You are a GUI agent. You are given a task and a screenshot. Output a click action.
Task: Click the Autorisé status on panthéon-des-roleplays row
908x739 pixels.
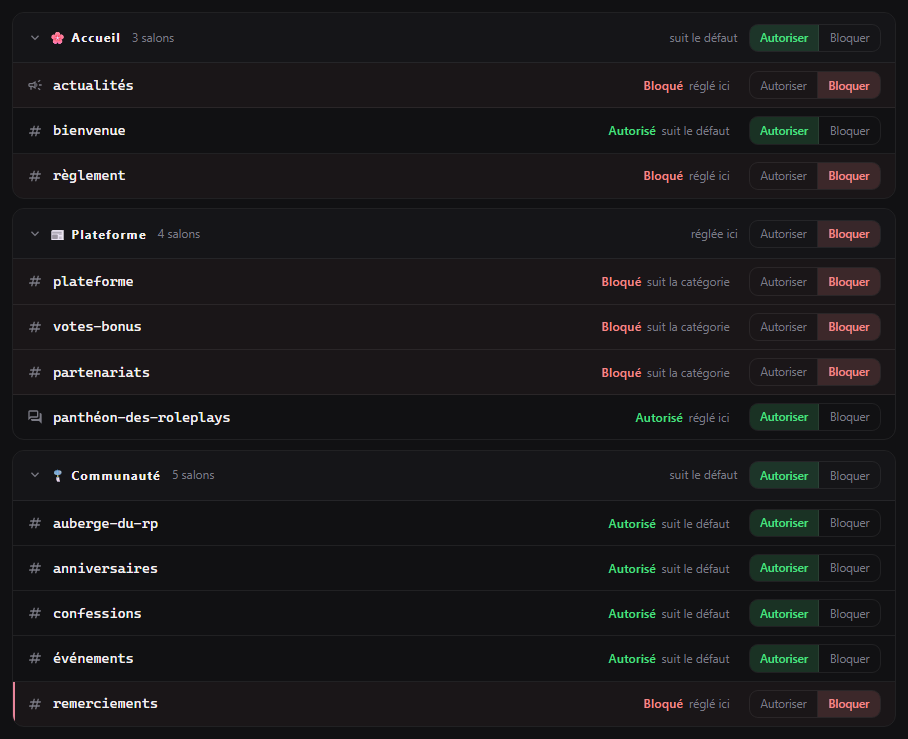[659, 418]
